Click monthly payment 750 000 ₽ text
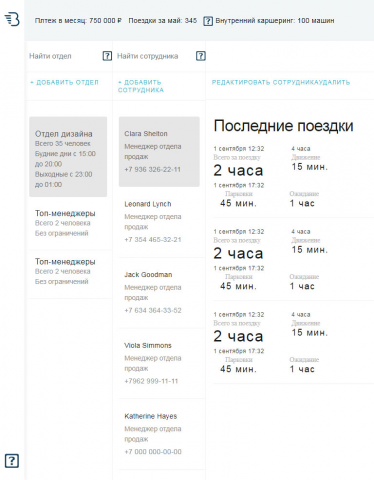 [x=78, y=21]
